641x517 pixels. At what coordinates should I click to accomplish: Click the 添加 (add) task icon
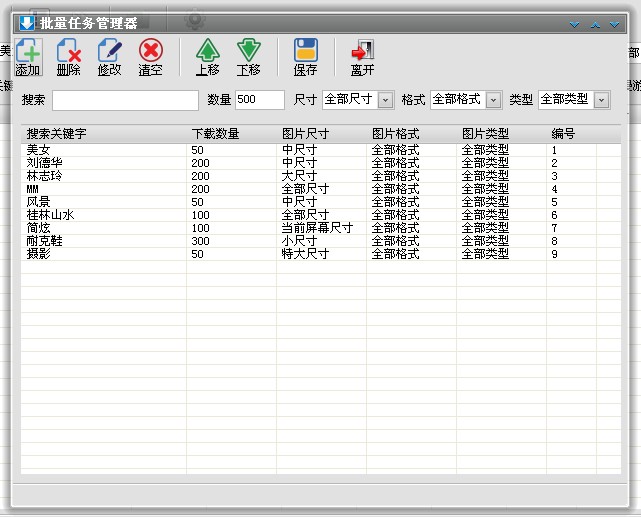28,57
